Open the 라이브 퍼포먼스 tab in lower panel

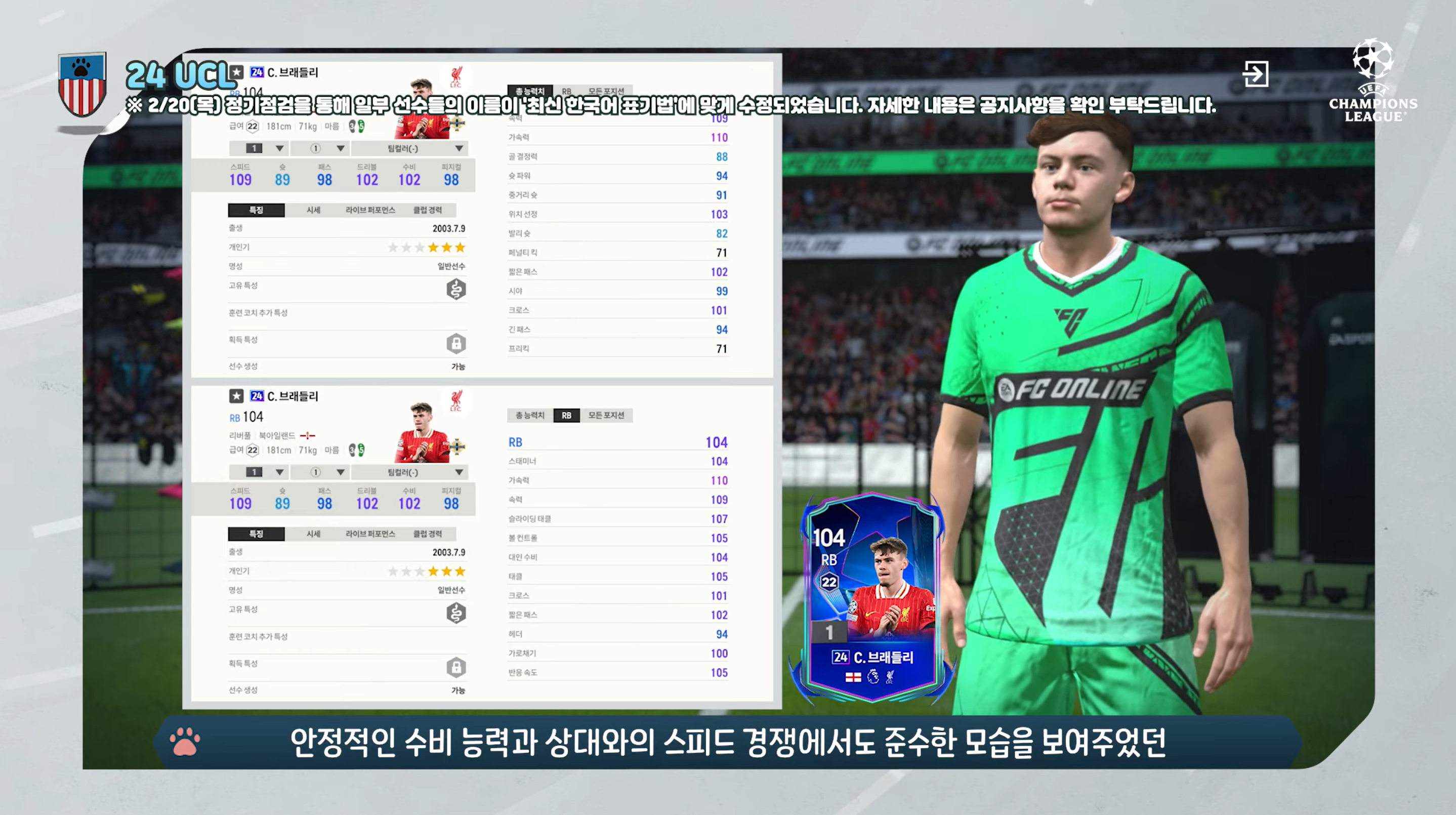(x=370, y=534)
